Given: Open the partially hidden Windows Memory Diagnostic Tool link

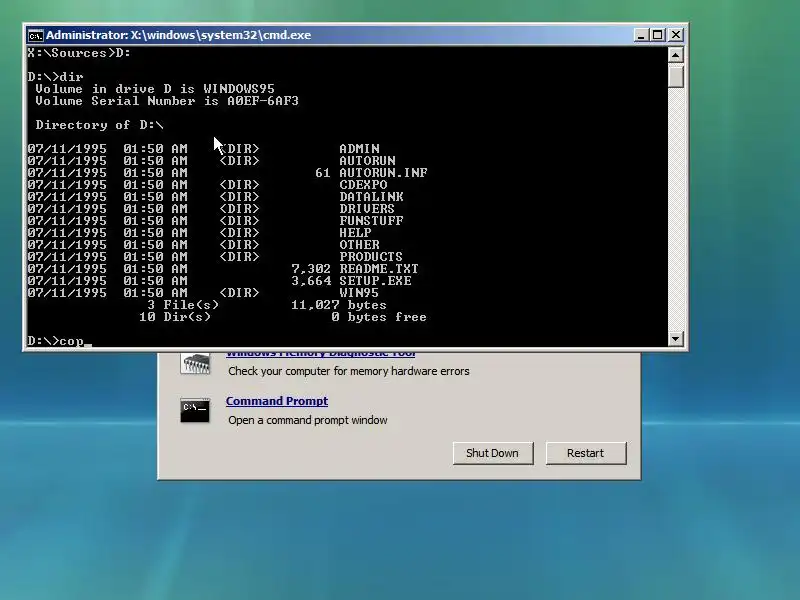Looking at the screenshot, I should [x=320, y=354].
